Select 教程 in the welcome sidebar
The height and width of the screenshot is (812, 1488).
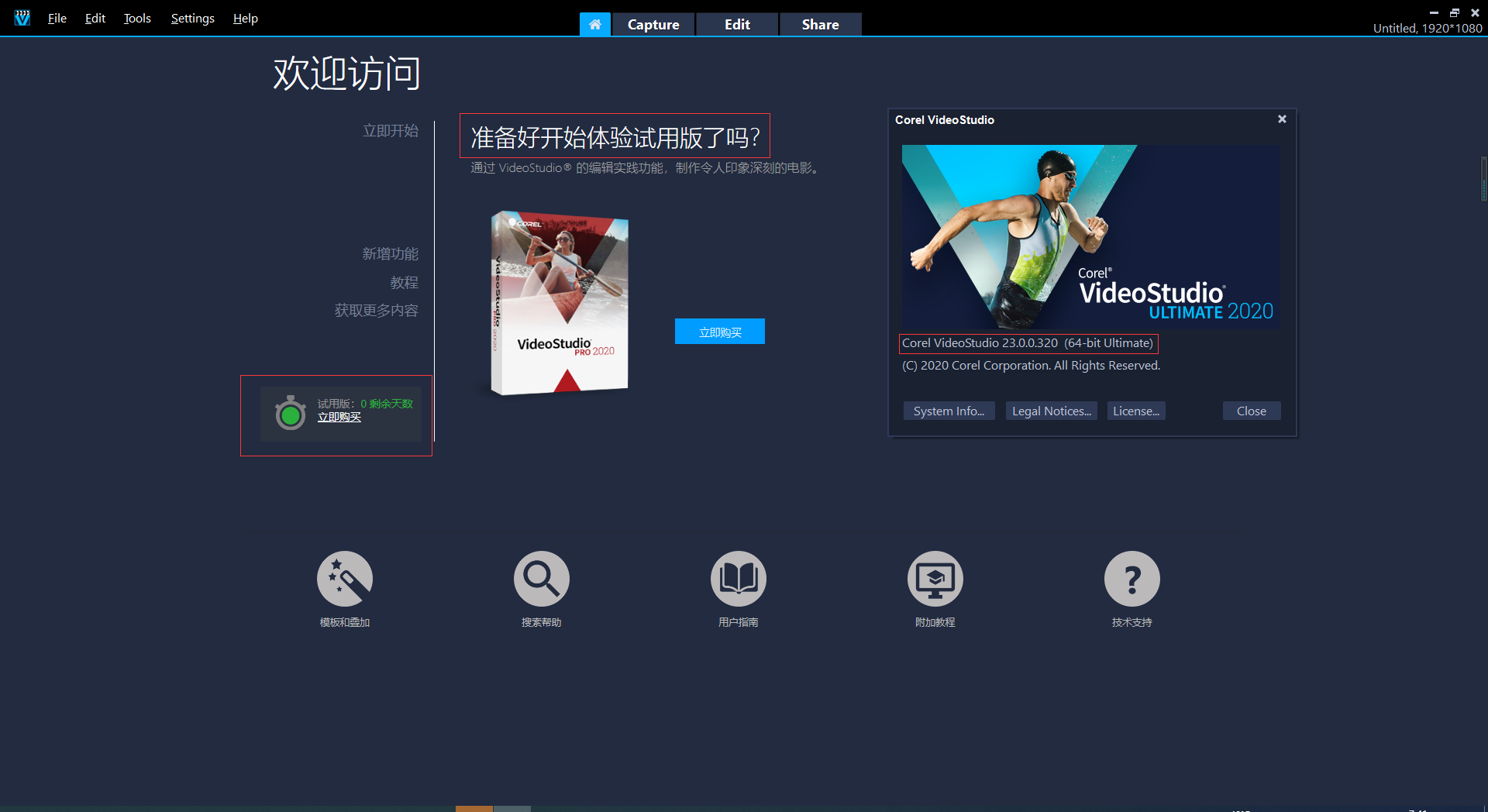(x=405, y=283)
